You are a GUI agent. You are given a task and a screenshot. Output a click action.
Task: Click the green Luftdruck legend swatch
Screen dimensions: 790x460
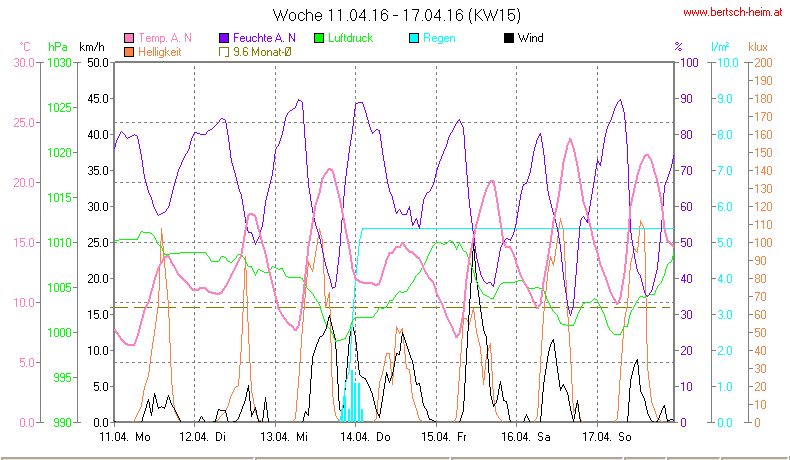pos(319,38)
